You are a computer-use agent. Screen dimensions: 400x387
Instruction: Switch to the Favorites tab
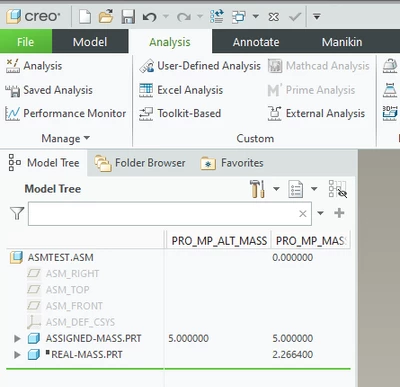[x=232, y=163]
